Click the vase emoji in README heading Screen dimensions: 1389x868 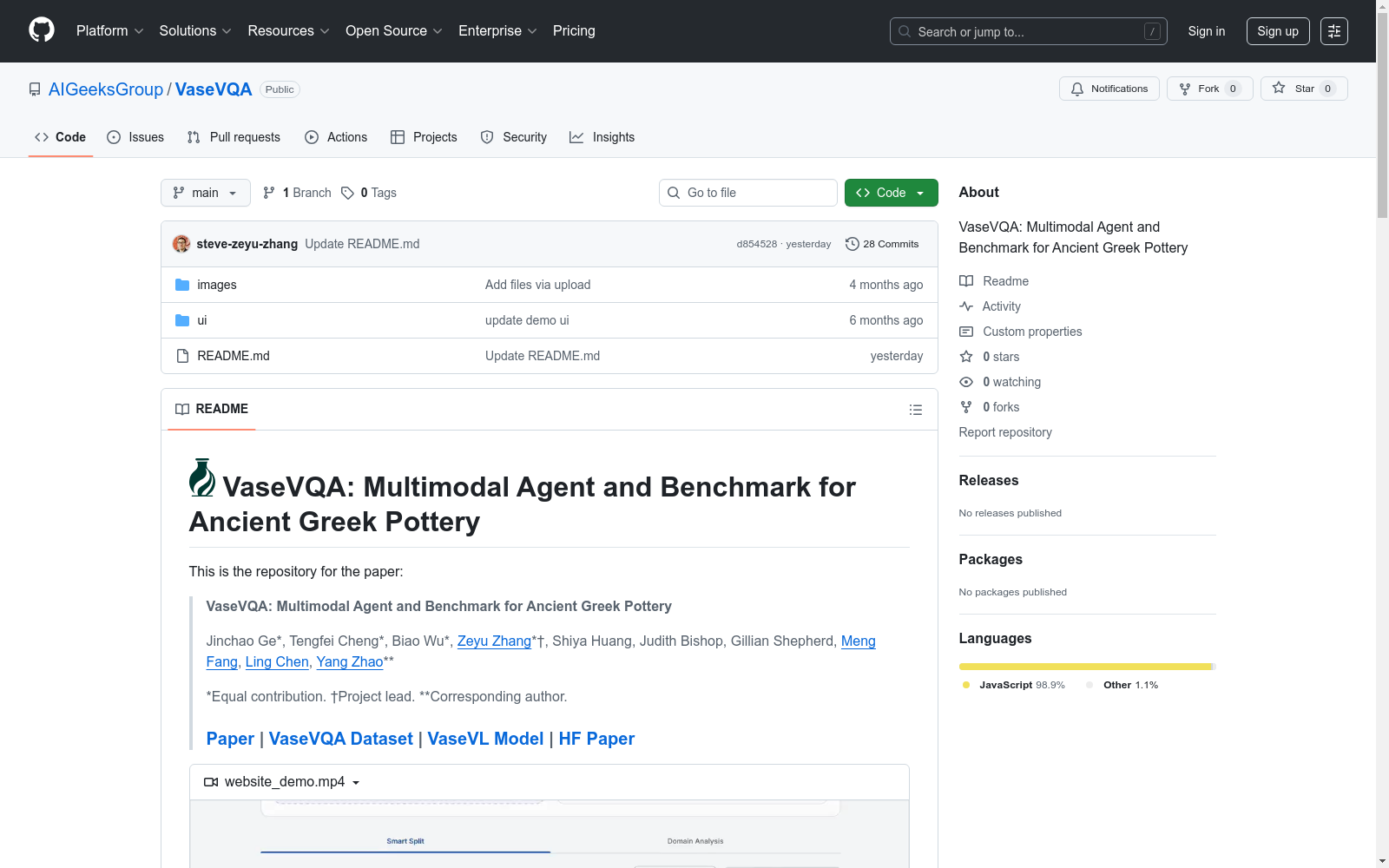click(x=202, y=477)
